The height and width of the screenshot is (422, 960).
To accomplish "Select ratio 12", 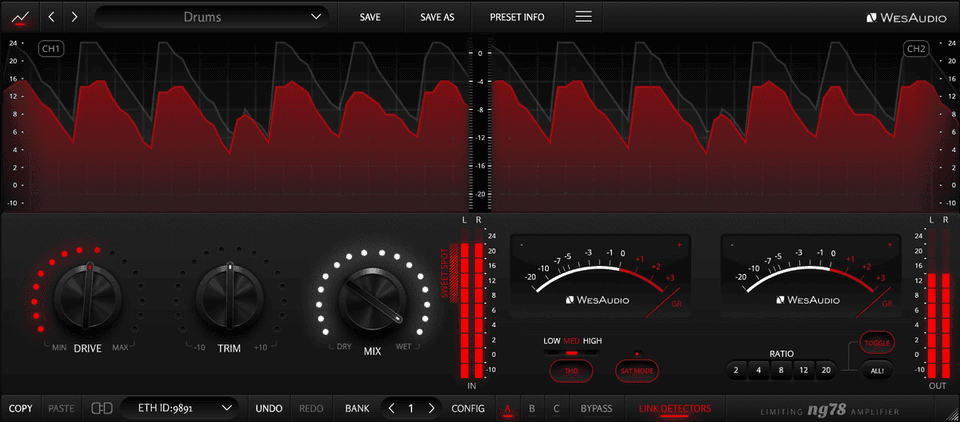I will 804,370.
